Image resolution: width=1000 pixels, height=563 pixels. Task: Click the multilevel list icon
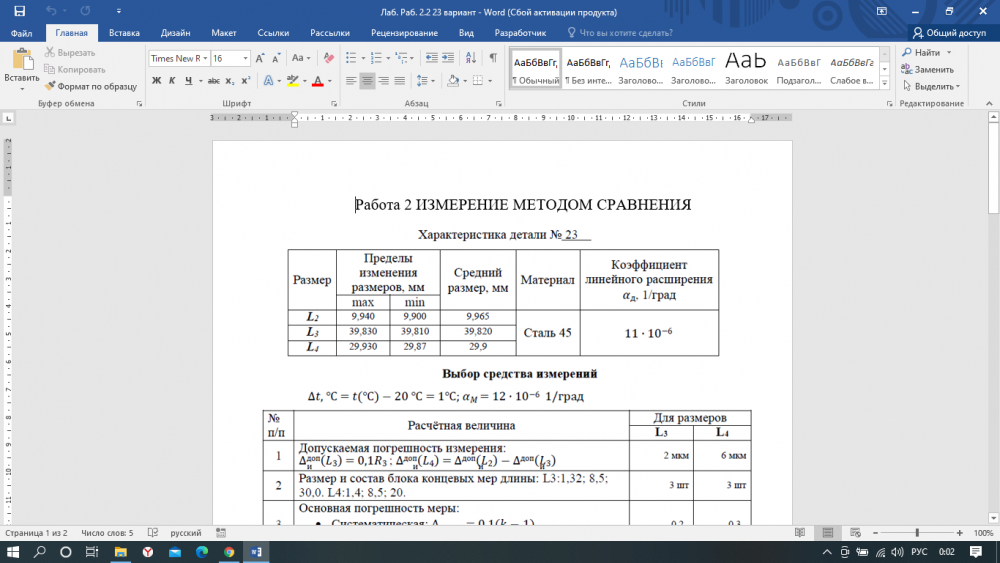[x=401, y=58]
